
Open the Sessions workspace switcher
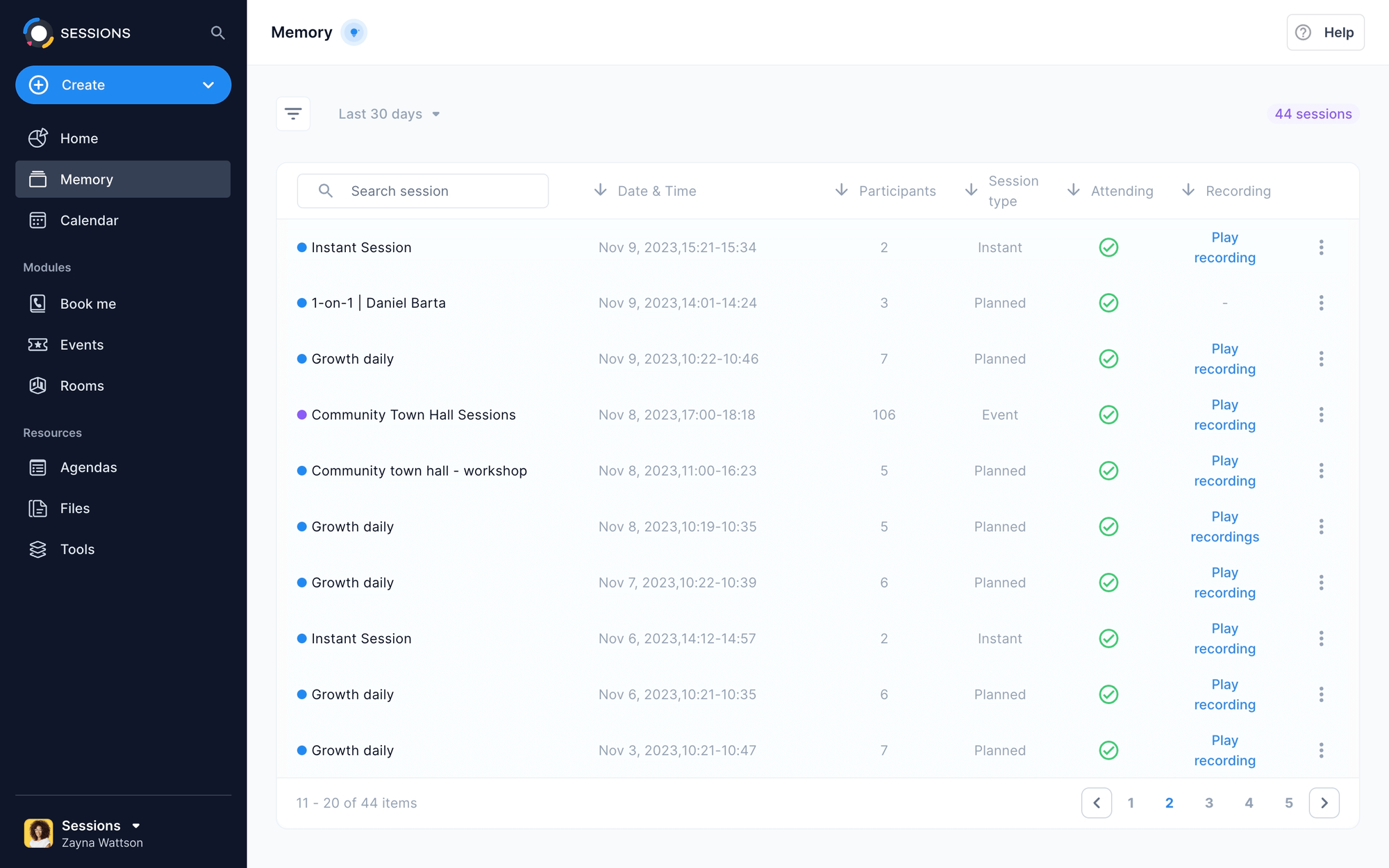pyautogui.click(x=101, y=826)
